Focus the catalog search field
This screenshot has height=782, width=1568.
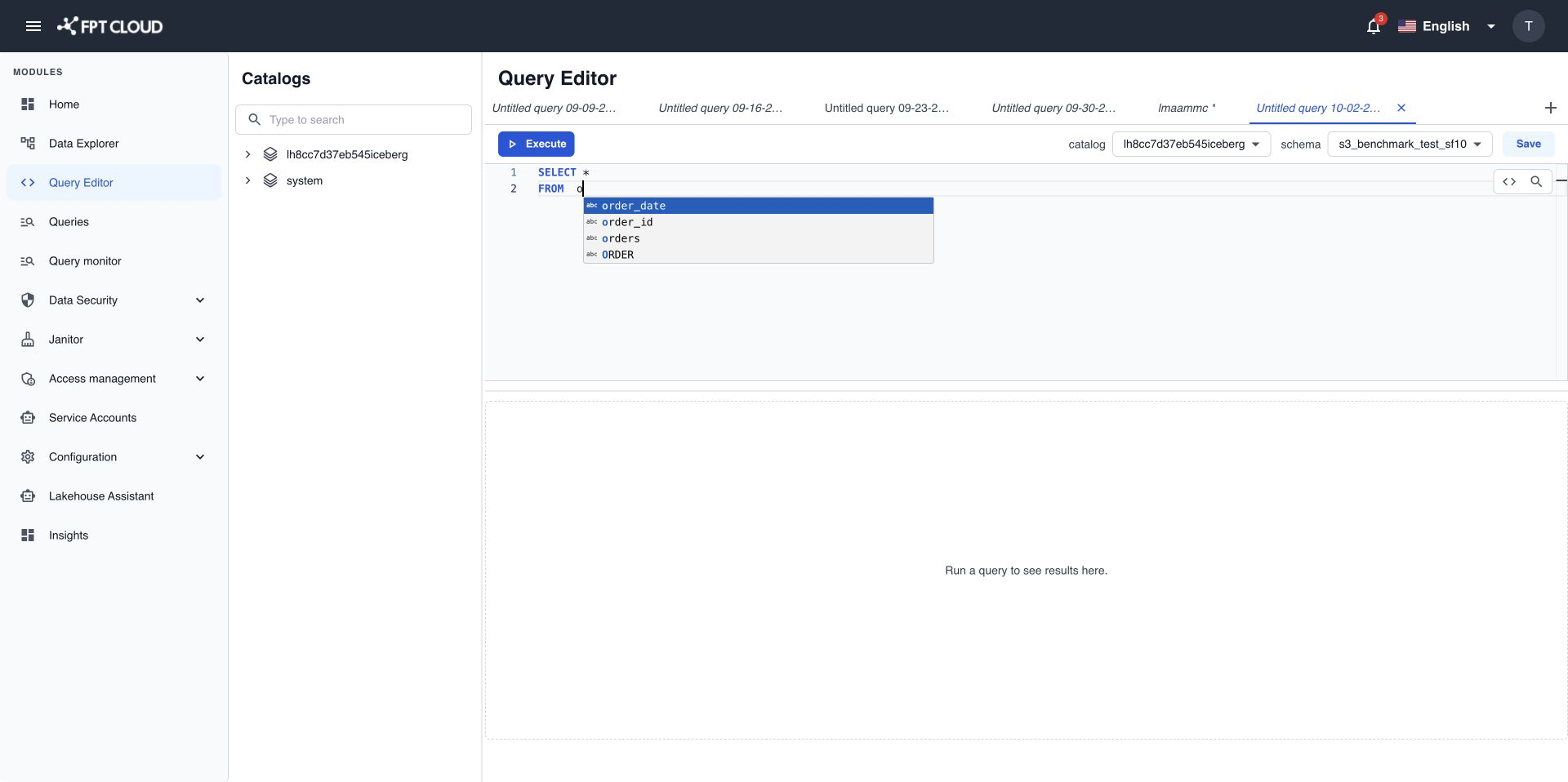(354, 120)
